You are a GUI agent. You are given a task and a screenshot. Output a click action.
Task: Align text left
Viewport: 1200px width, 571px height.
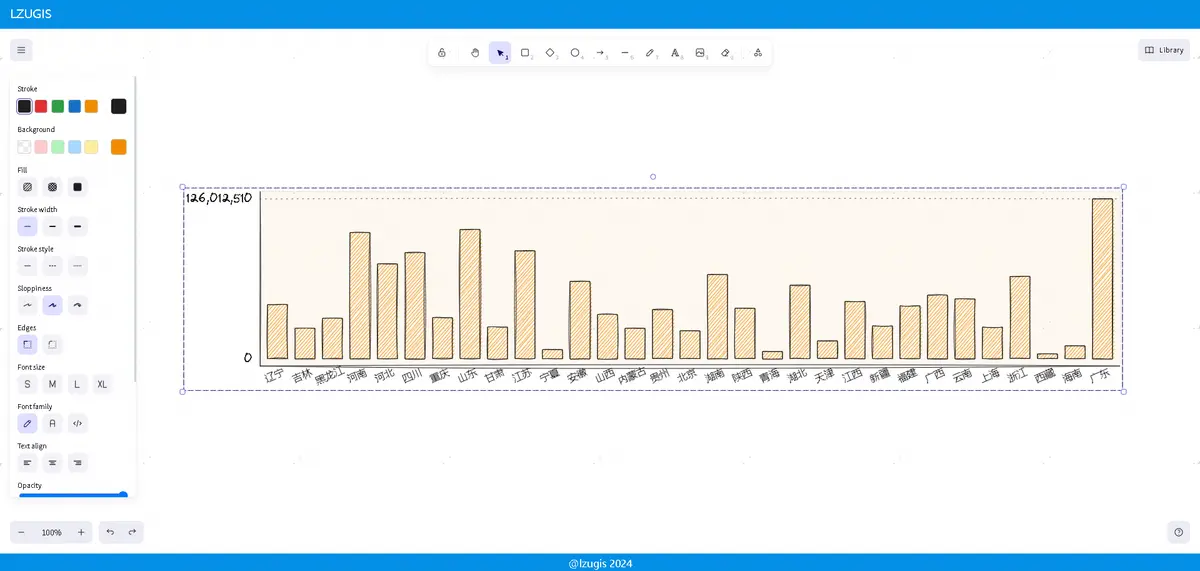pos(27,463)
